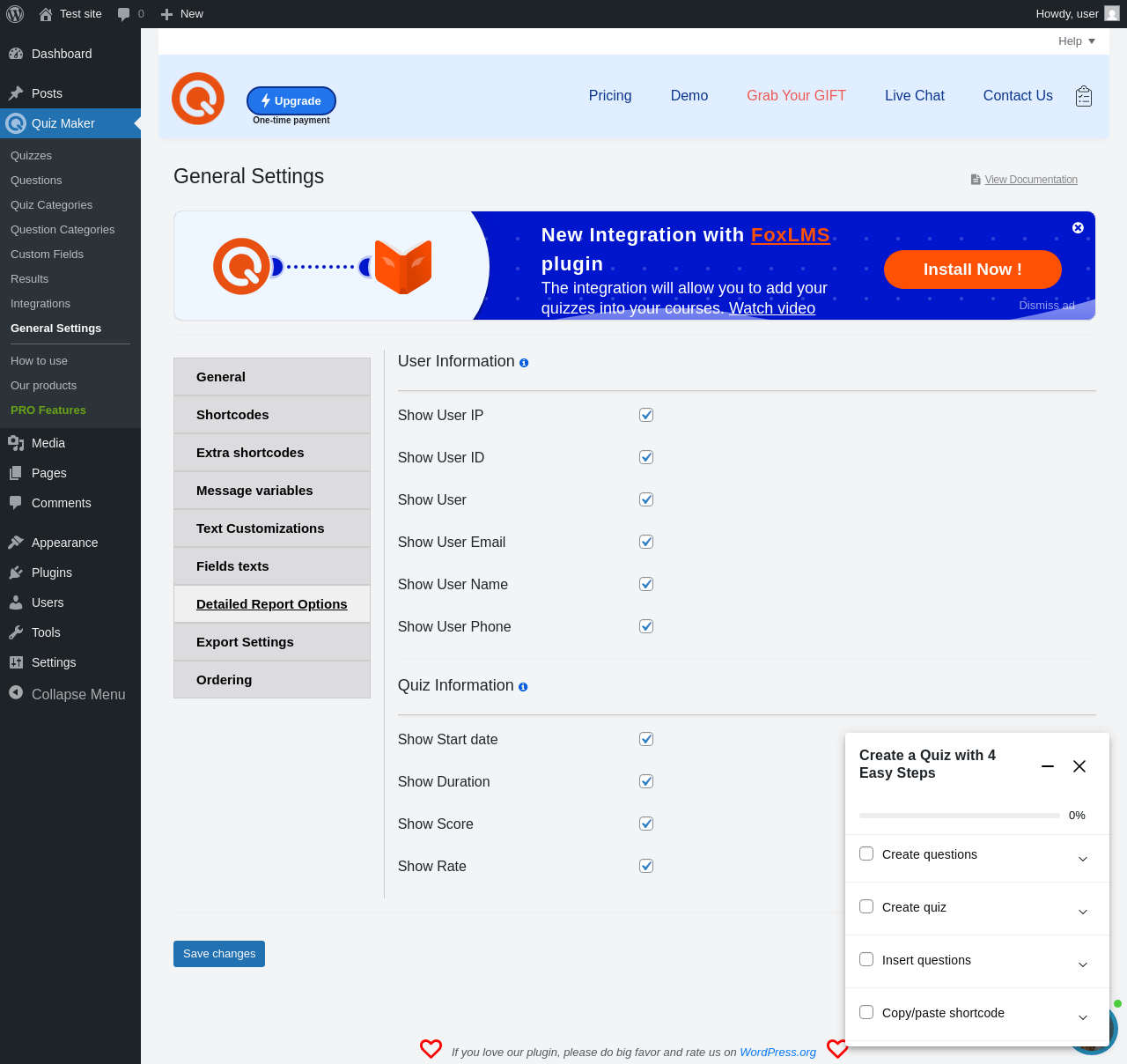Expand the Help dropdown
Image resolution: width=1127 pixels, height=1064 pixels.
pos(1077,41)
